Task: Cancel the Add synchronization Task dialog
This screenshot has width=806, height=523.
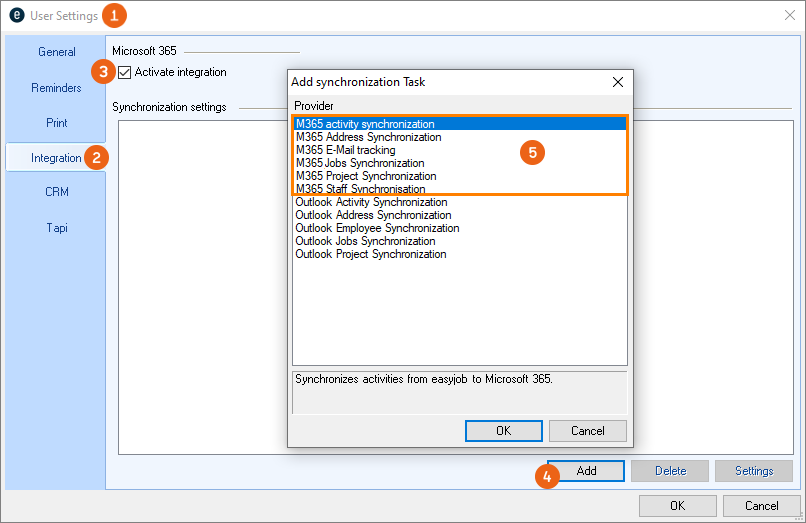Action: point(588,431)
